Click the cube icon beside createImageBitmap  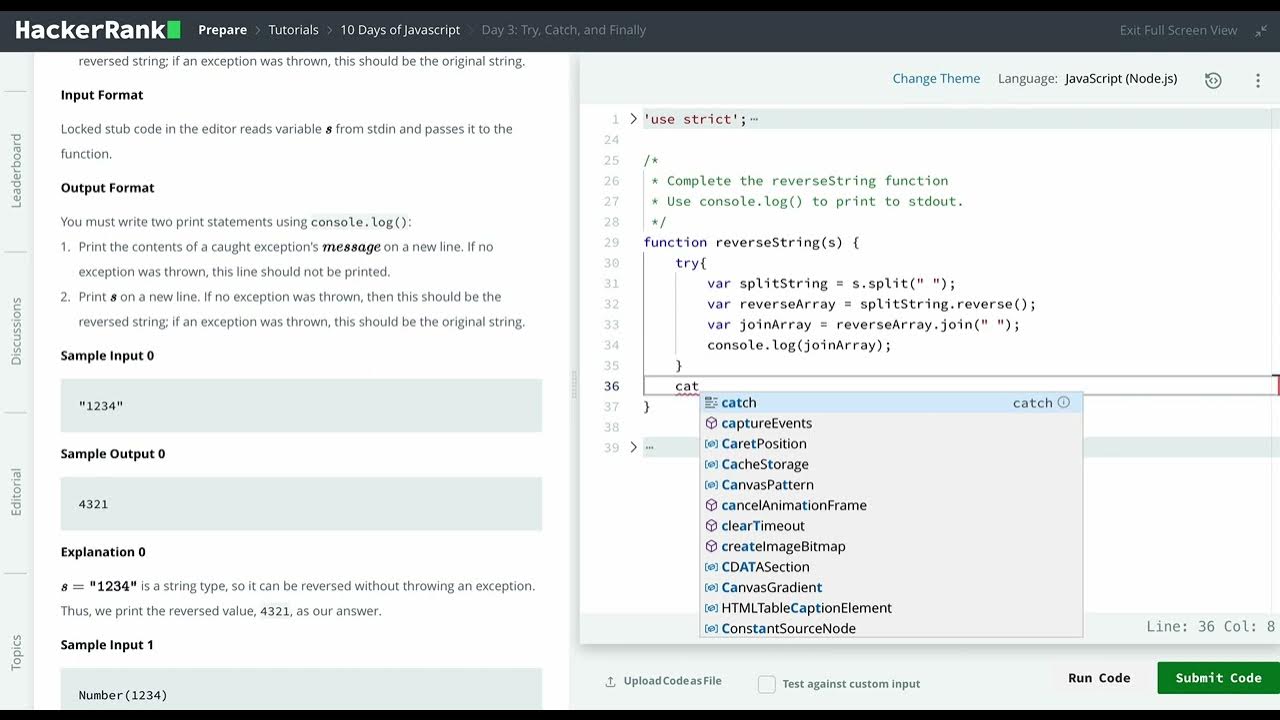click(711, 546)
